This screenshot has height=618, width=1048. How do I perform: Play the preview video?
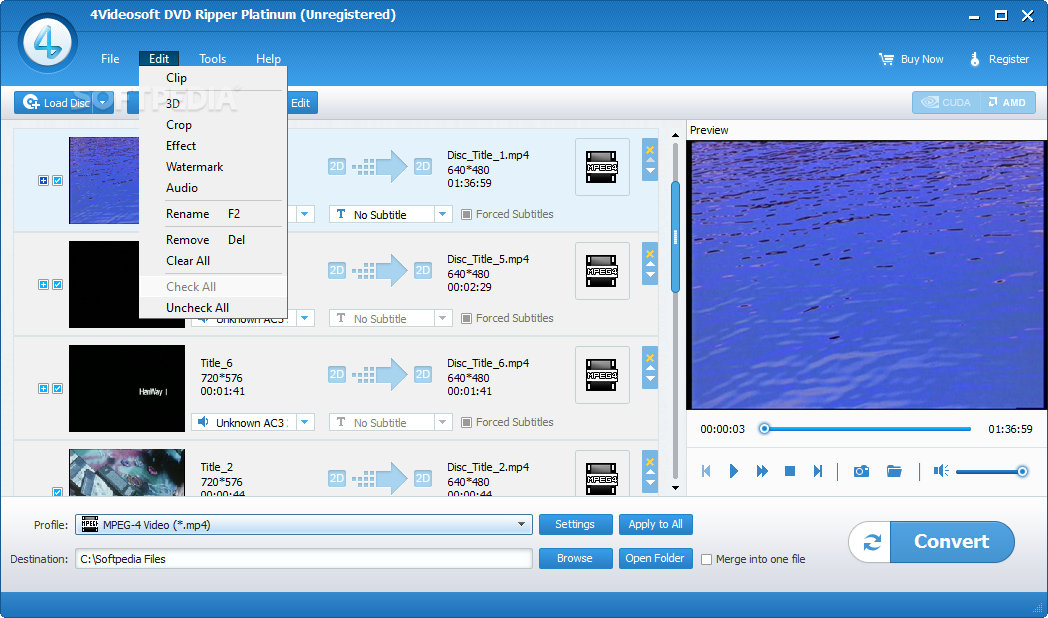(x=733, y=471)
